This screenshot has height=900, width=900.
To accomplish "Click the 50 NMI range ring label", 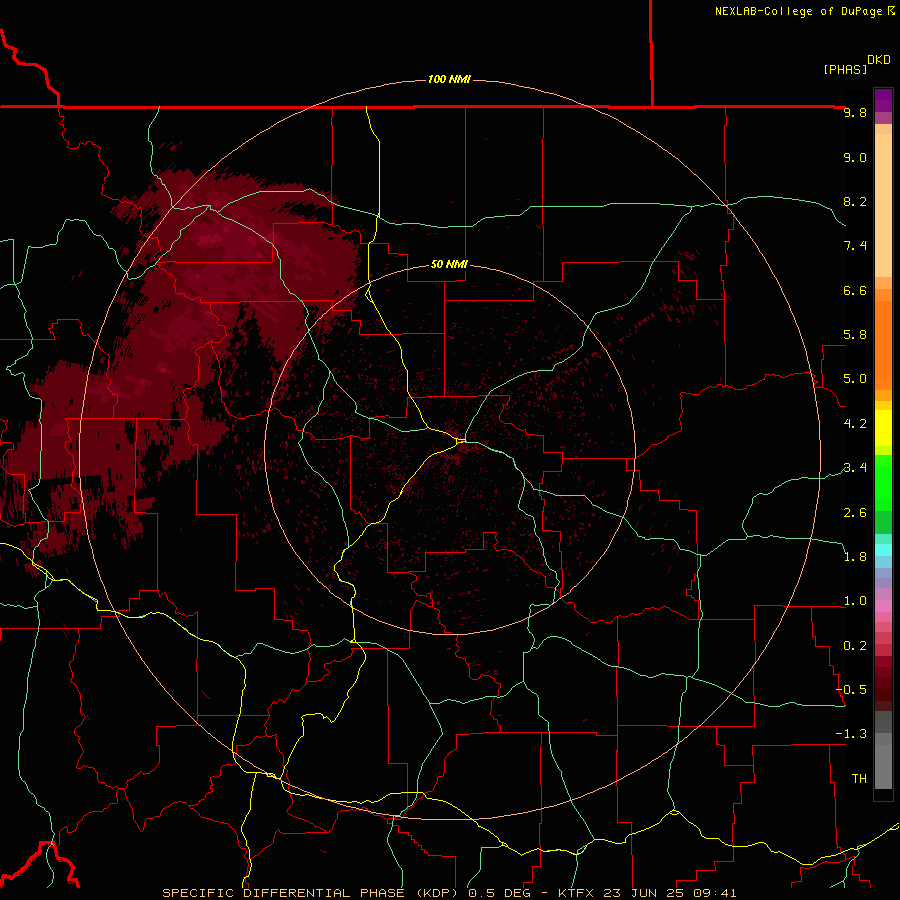I will 449,264.
